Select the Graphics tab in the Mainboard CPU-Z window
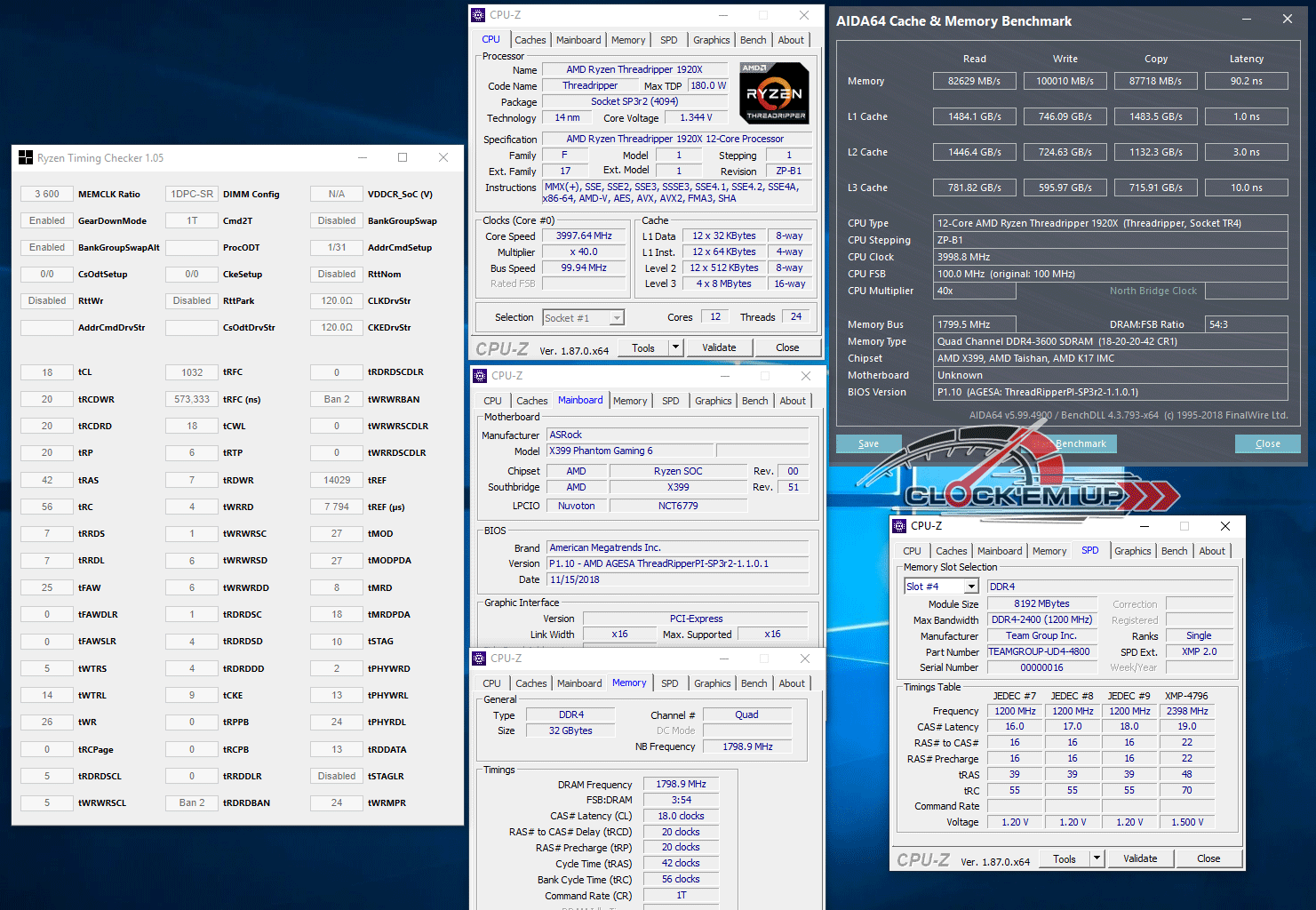 point(713,401)
